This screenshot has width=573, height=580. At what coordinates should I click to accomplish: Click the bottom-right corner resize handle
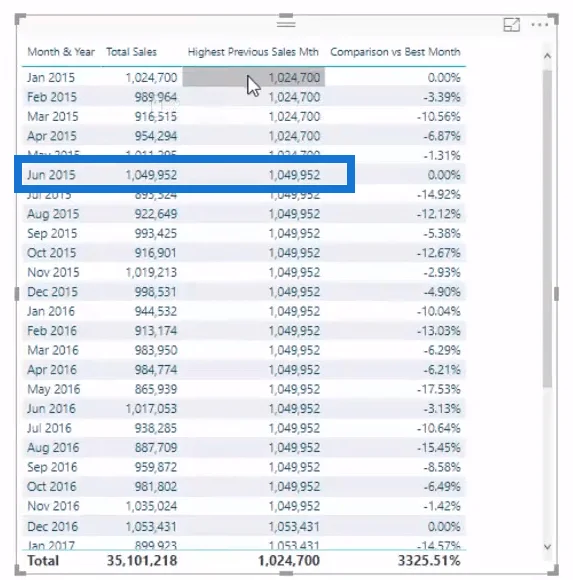click(553, 570)
